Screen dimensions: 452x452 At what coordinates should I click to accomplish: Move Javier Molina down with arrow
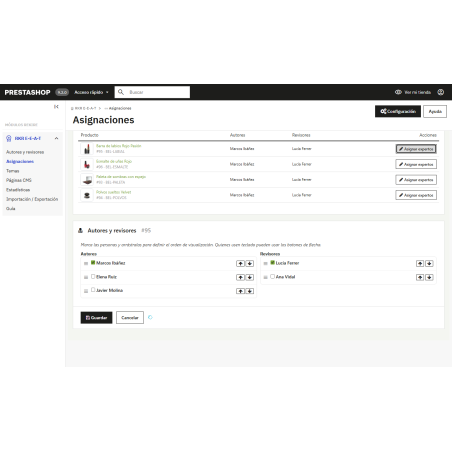[x=250, y=291]
